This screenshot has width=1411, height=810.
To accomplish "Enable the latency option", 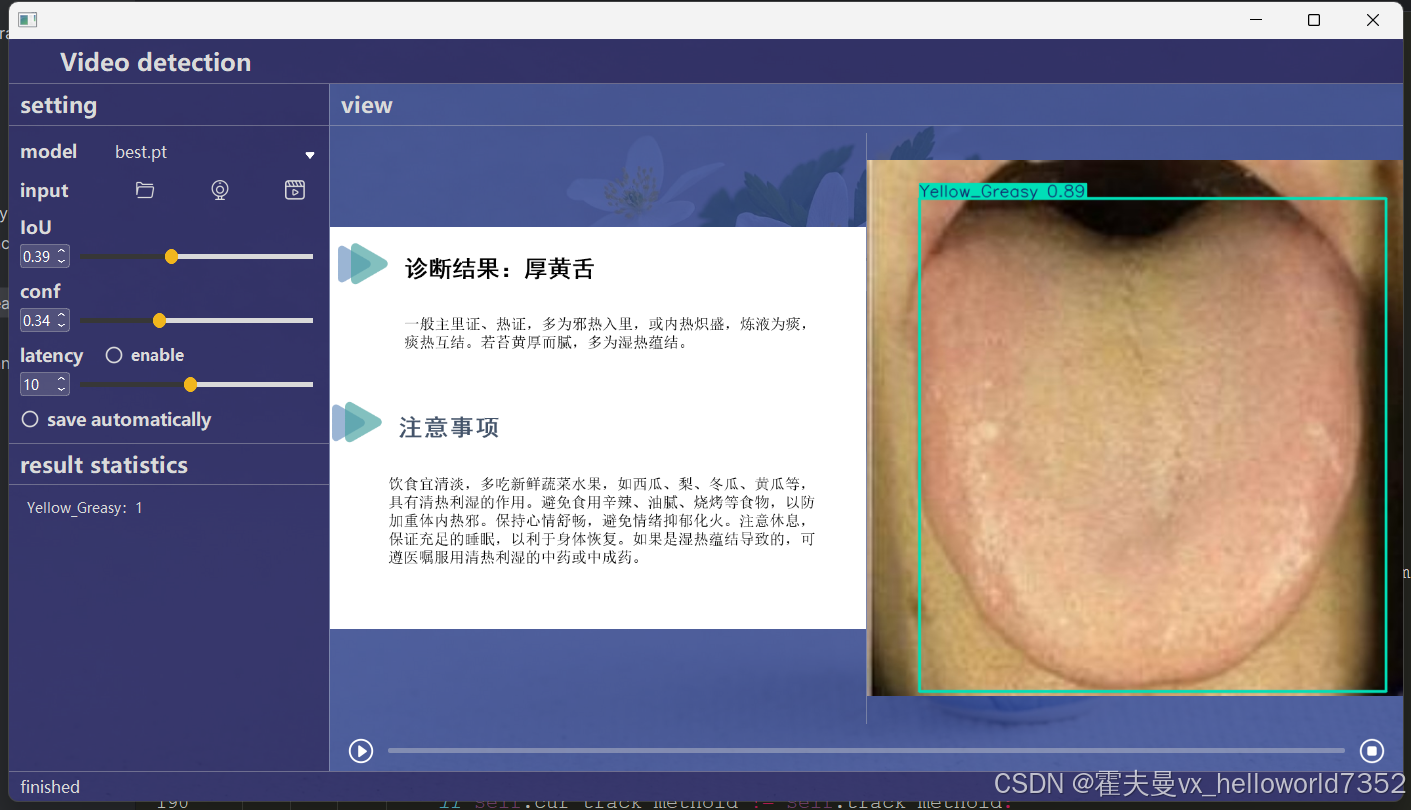I will [113, 354].
